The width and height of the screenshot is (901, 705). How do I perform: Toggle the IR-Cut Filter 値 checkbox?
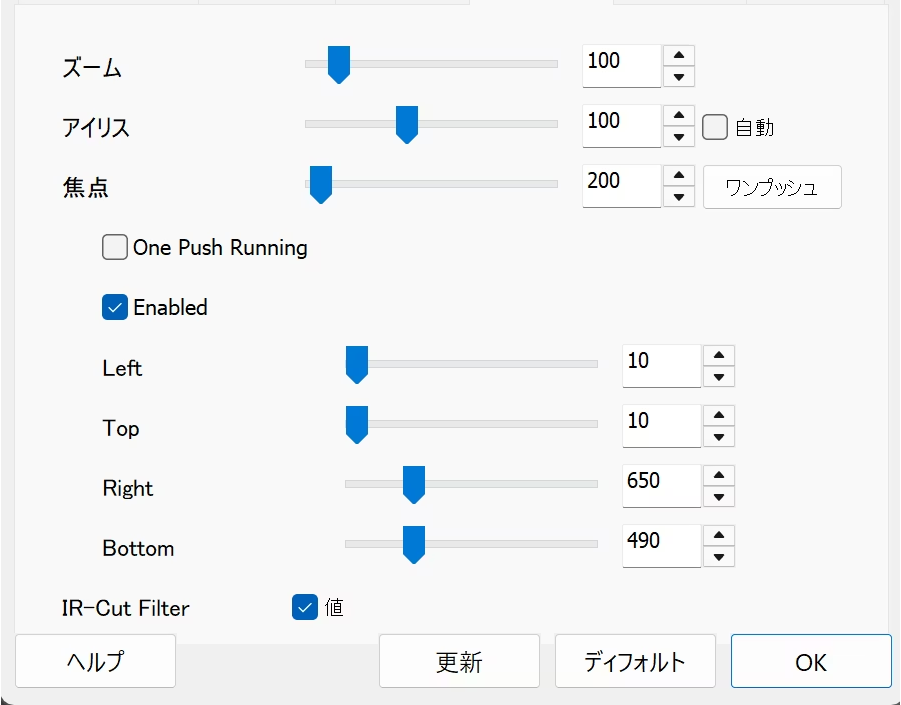click(x=305, y=606)
